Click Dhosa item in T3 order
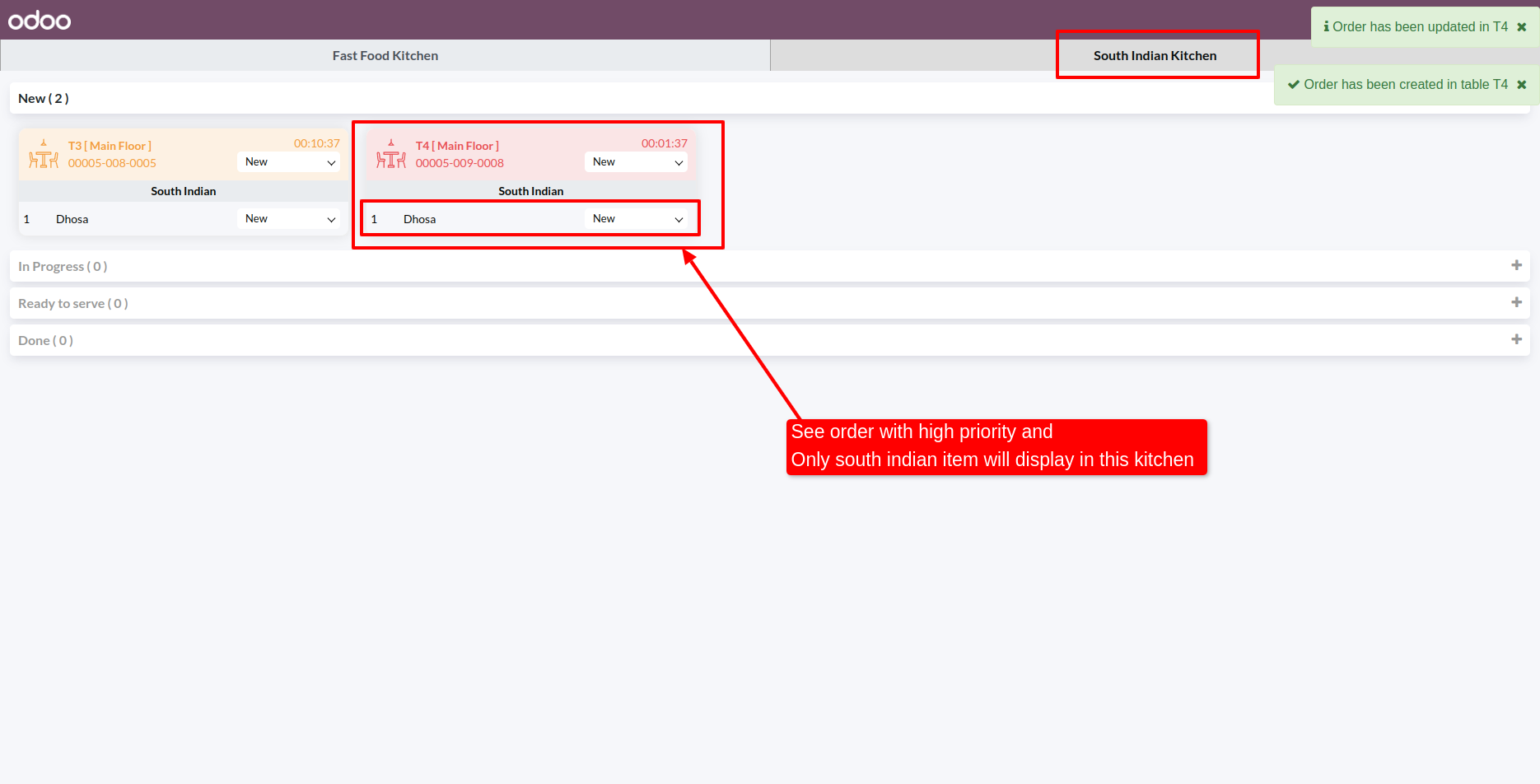The width and height of the screenshot is (1540, 784). tap(72, 219)
